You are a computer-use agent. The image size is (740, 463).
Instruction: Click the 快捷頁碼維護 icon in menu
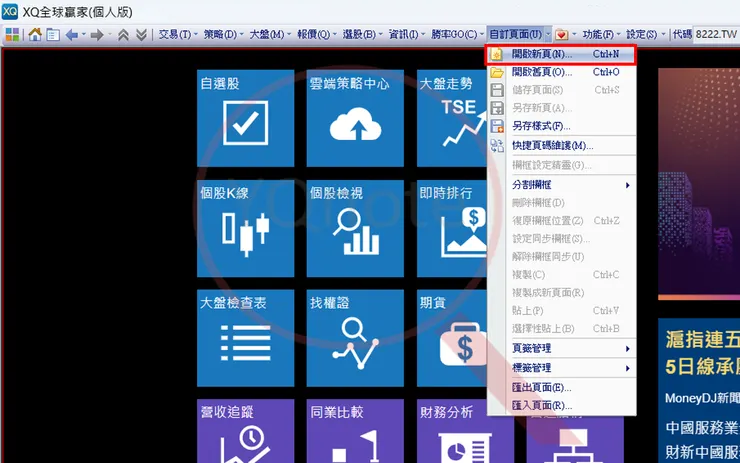(497, 145)
